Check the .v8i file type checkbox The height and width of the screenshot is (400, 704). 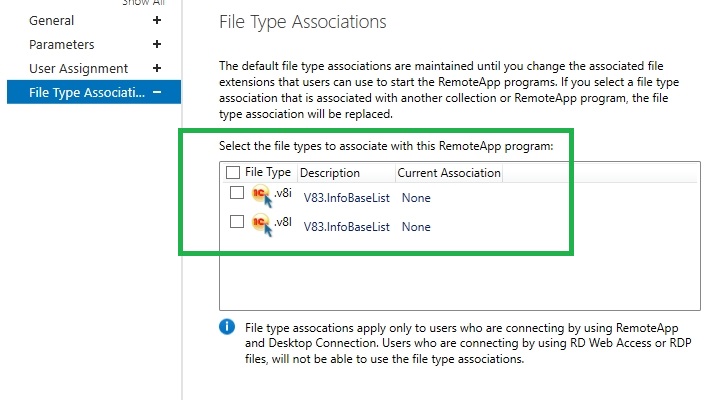point(237,193)
